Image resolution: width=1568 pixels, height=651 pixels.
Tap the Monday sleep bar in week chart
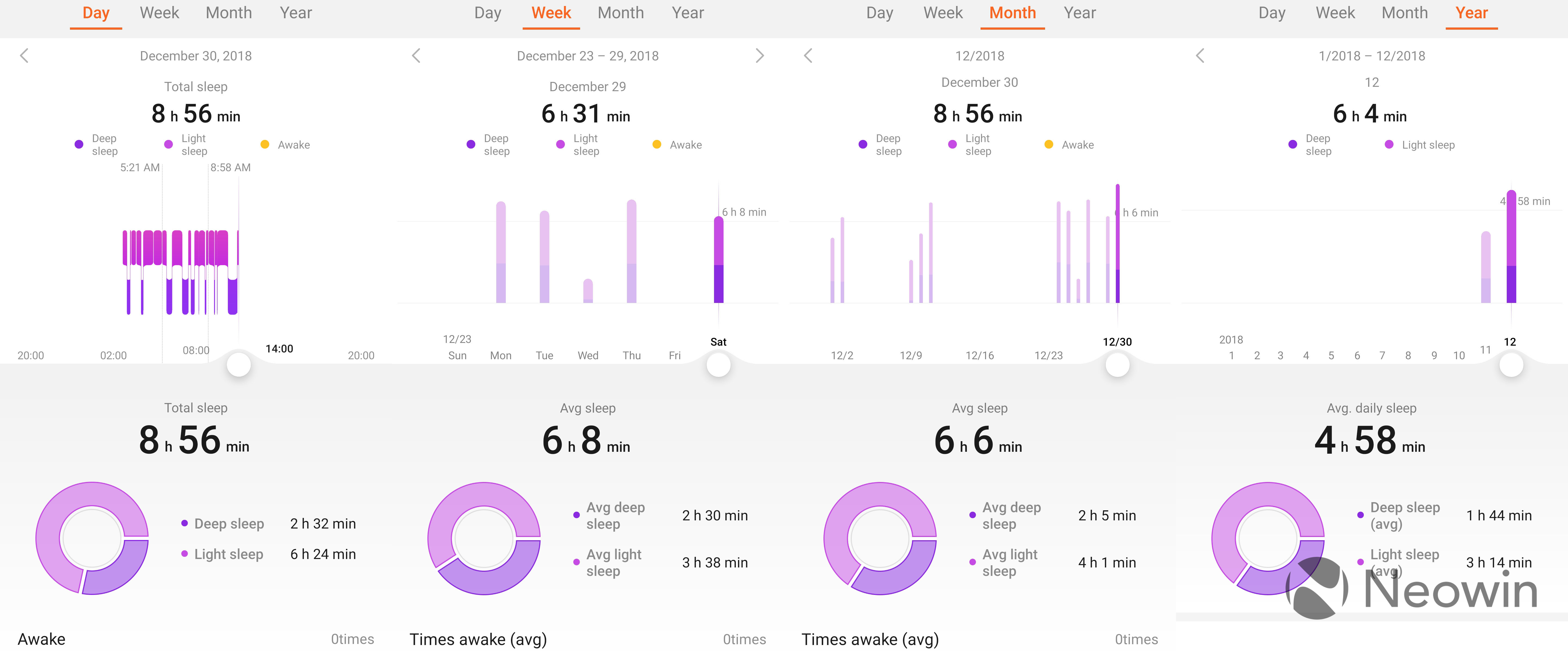pos(501,253)
